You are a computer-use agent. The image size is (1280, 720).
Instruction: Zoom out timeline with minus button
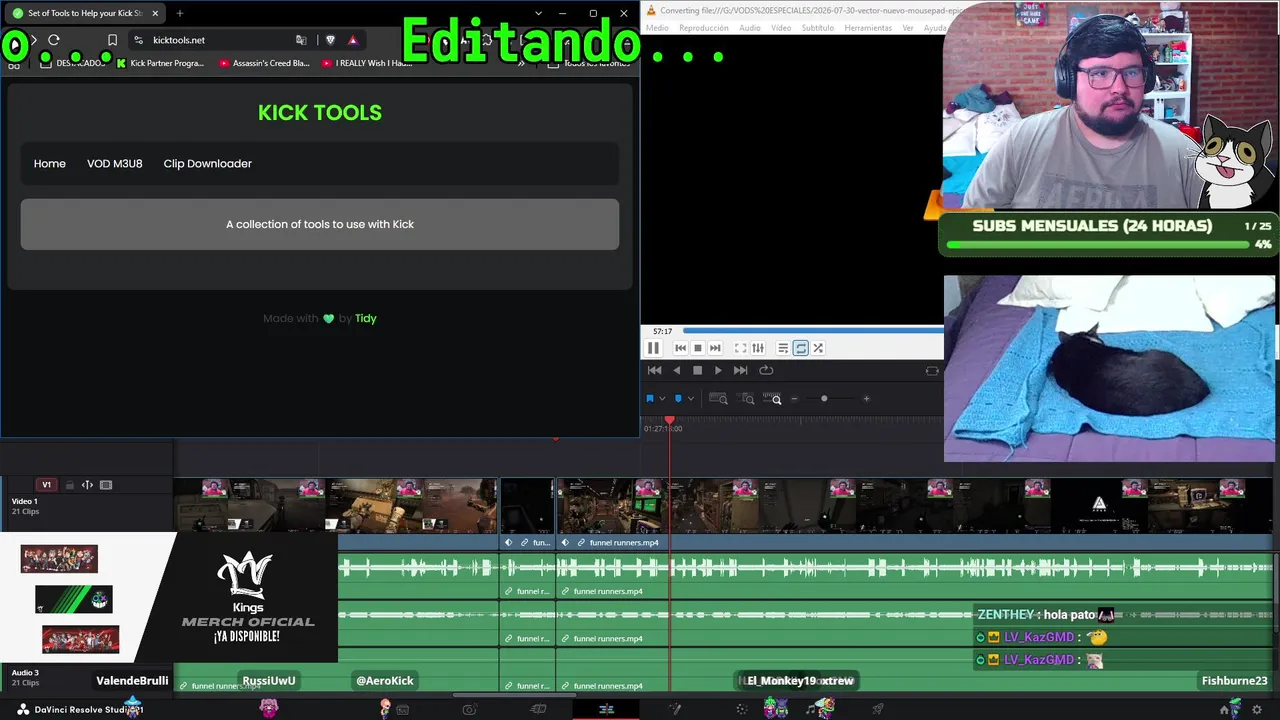[795, 399]
